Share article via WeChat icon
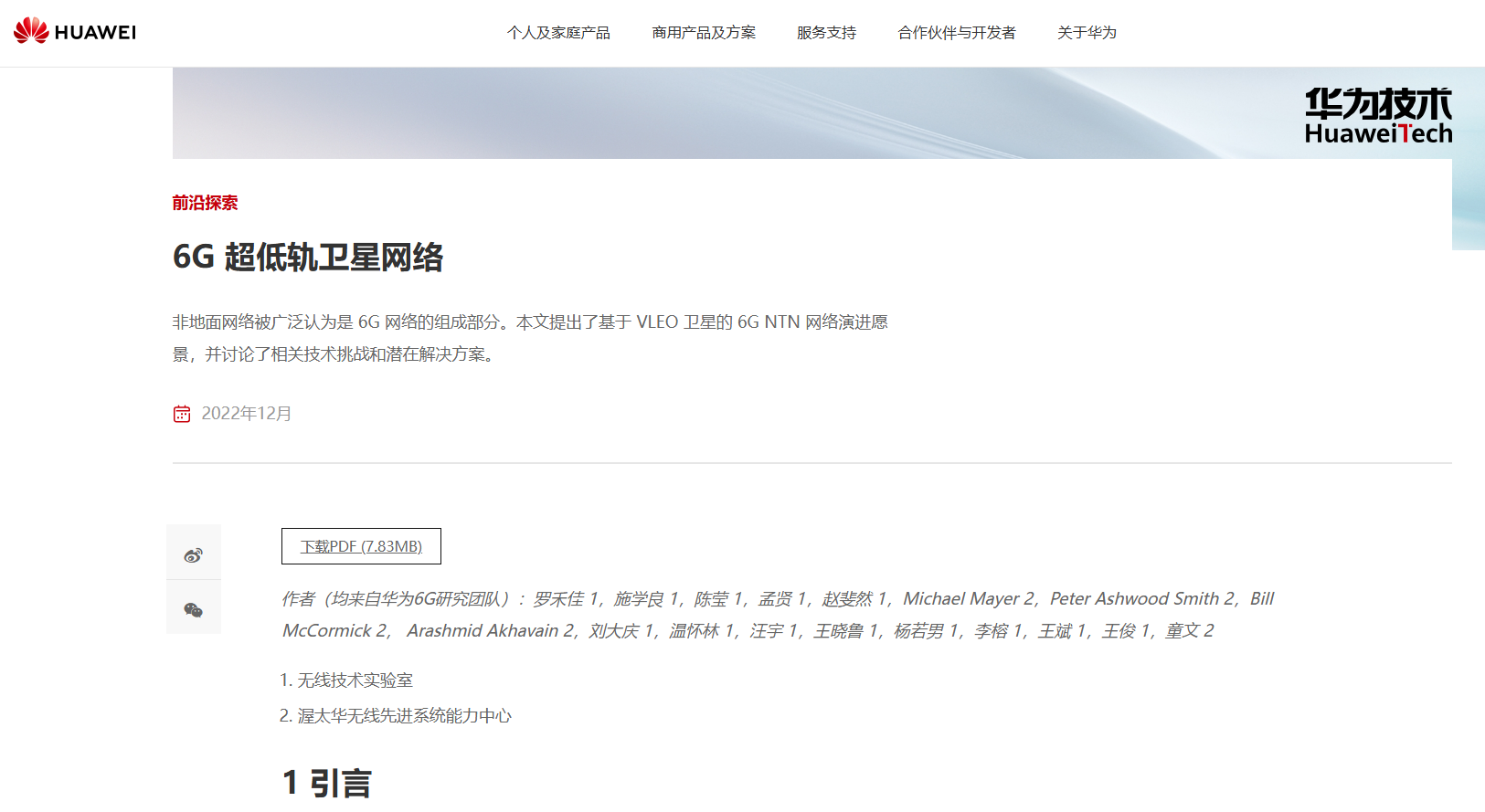Image resolution: width=1485 pixels, height=812 pixels. 193,609
